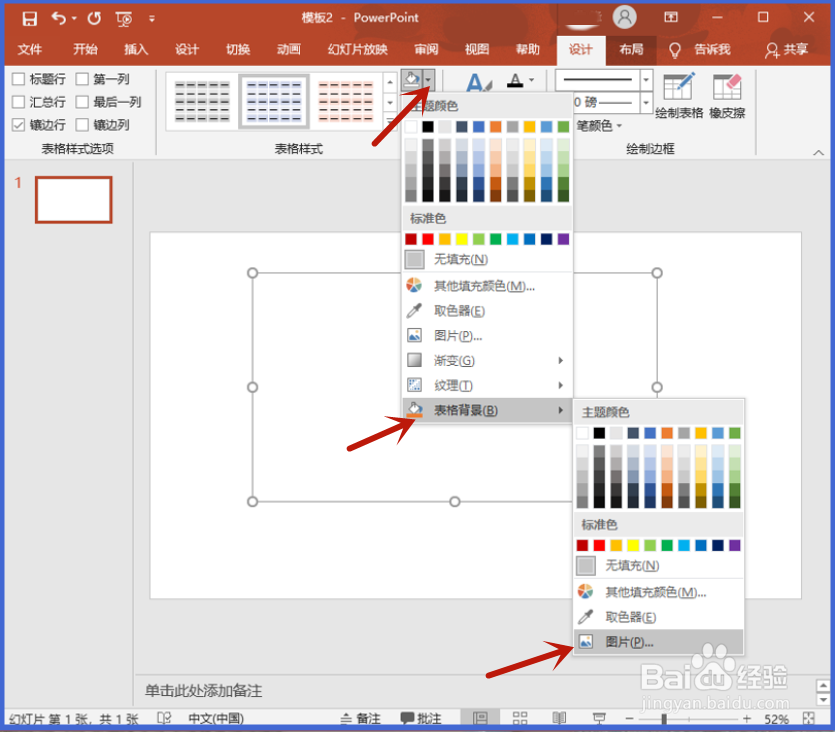Switch to reading view icon

pyautogui.click(x=559, y=719)
